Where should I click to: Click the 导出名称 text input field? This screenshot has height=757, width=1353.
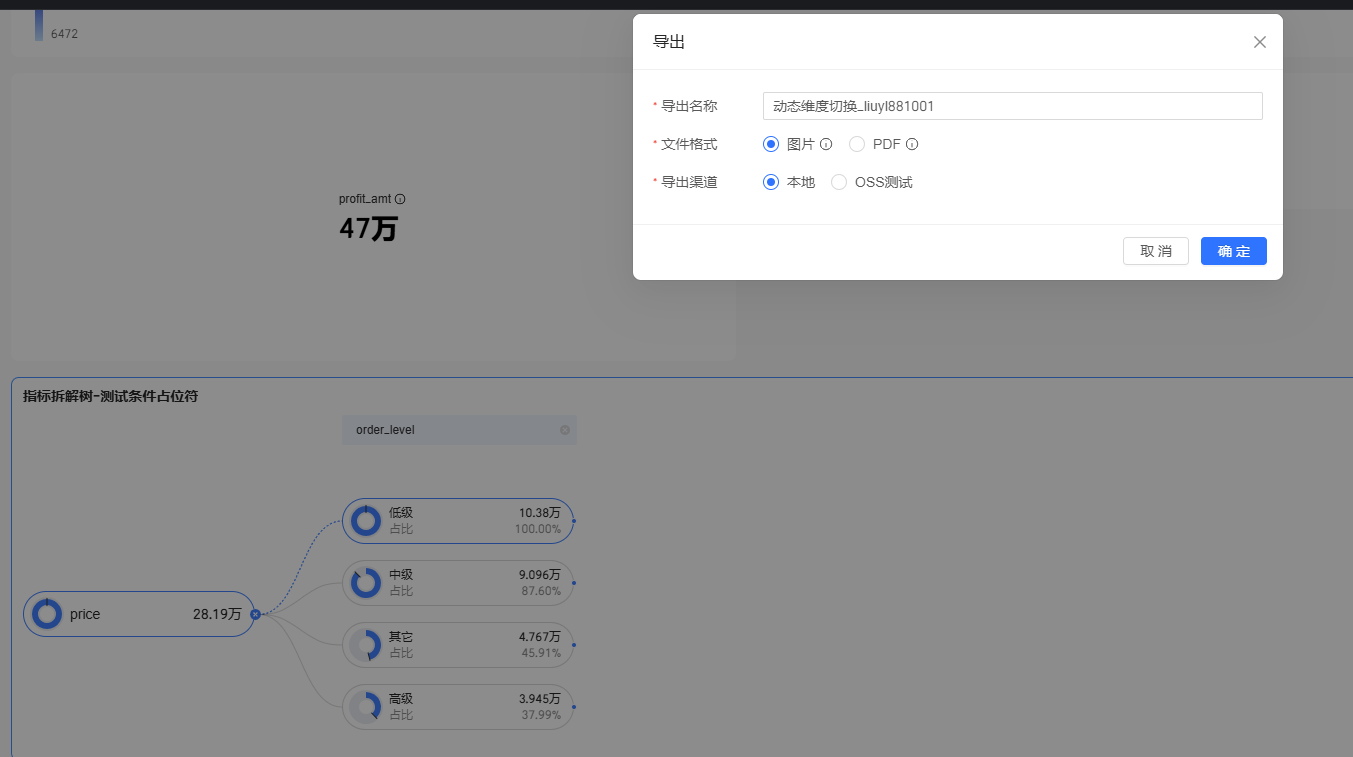(x=1012, y=106)
